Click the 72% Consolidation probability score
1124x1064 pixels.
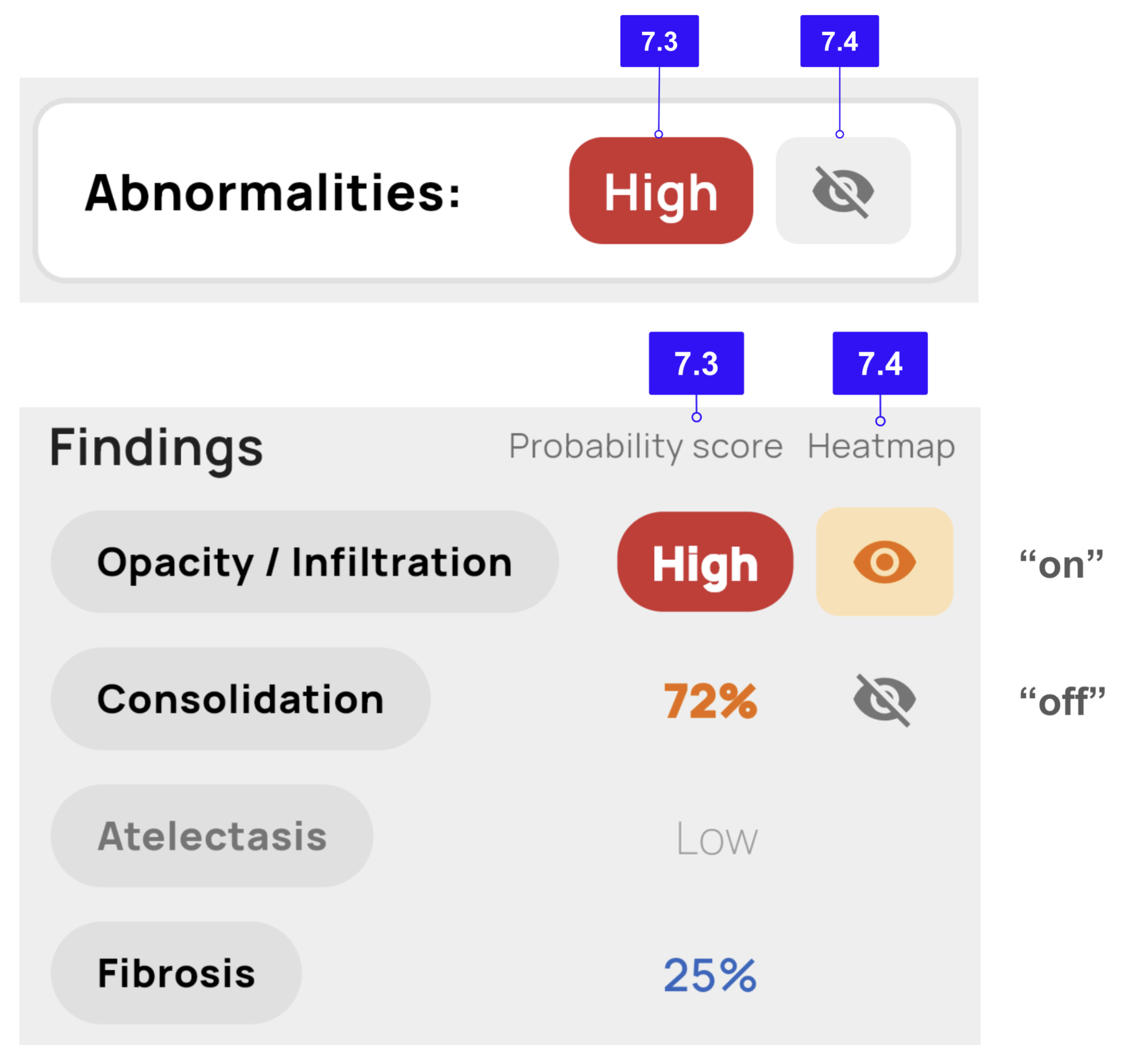pyautogui.click(x=710, y=702)
